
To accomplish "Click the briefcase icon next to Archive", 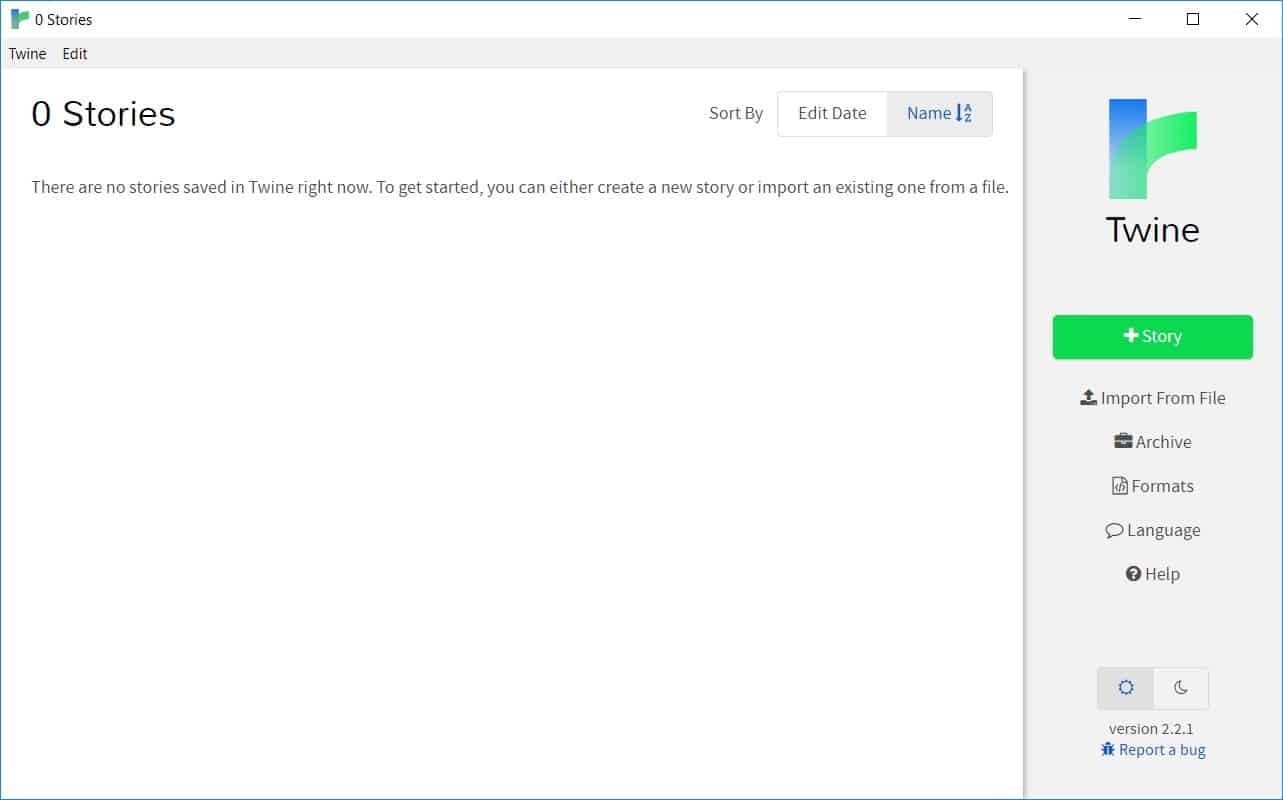I will pos(1123,442).
